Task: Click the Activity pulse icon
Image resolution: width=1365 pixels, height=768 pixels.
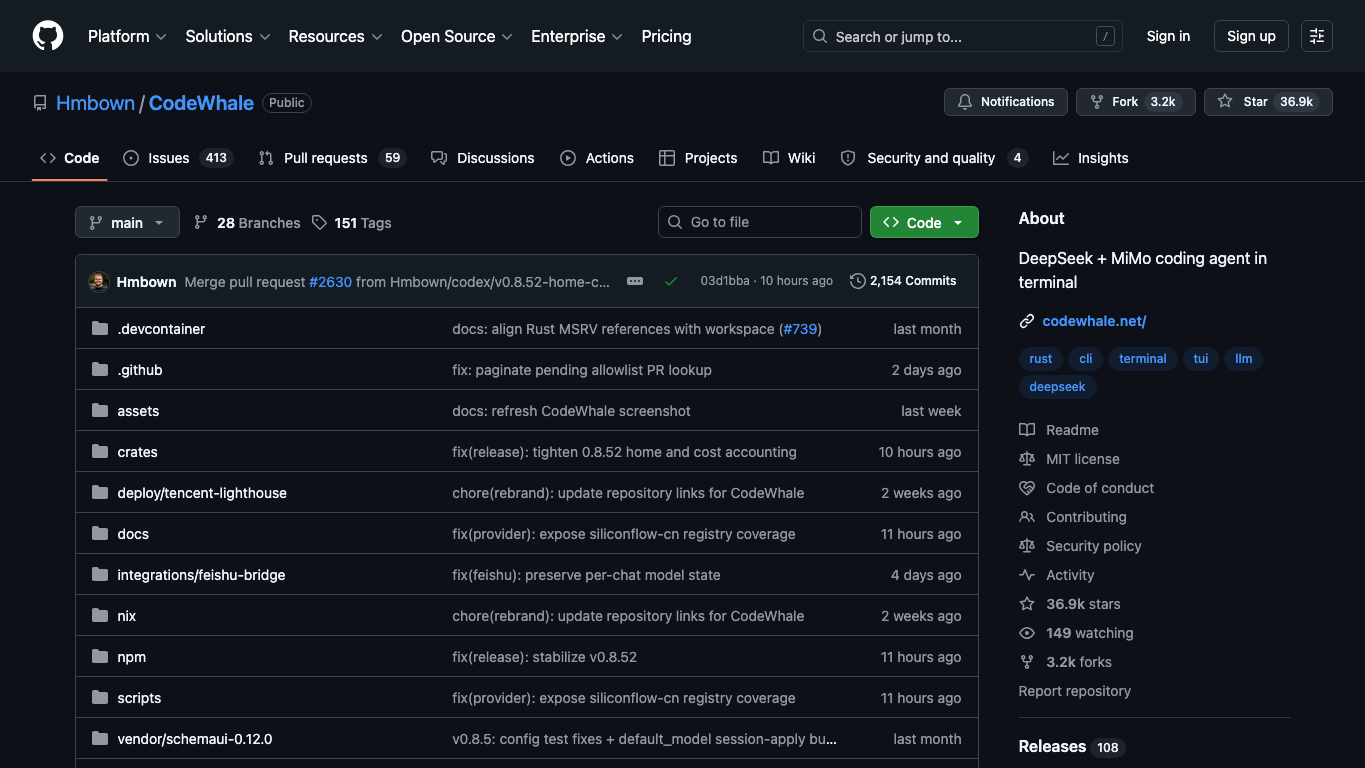Action: [1027, 575]
